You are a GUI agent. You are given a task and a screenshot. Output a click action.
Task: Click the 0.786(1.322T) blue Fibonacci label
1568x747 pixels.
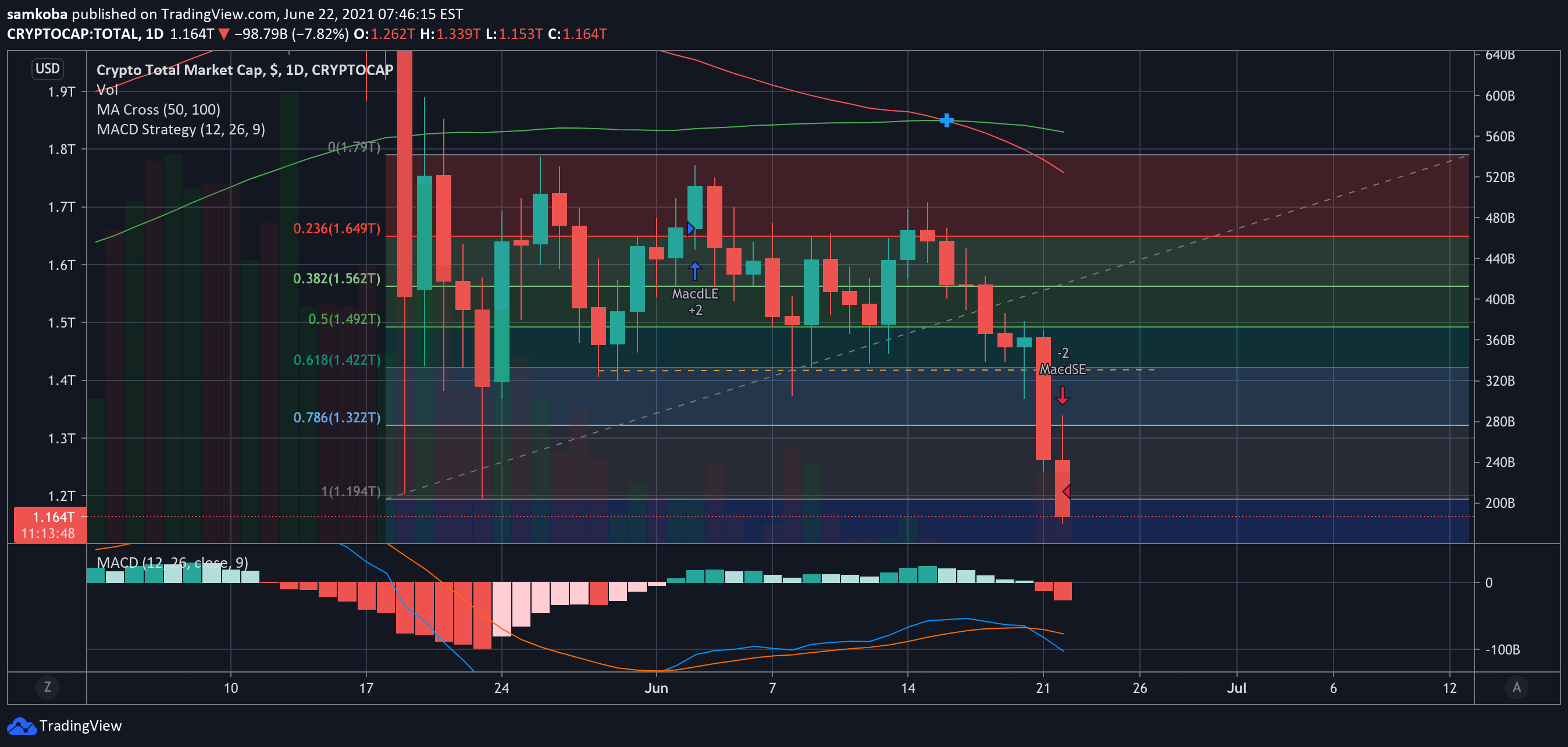tap(337, 418)
